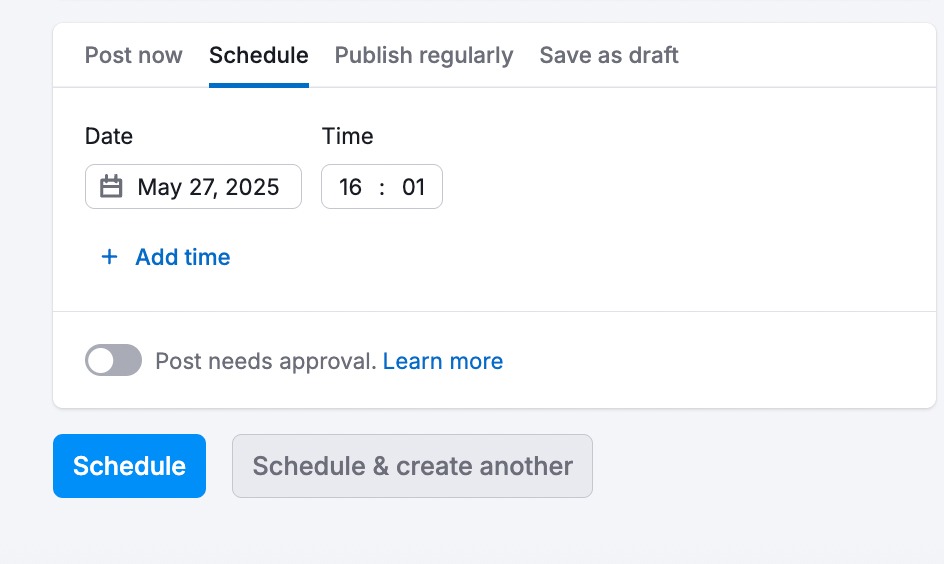Screen dimensions: 944x564
Task: Go to the Save as draft tab
Action: (x=608, y=55)
